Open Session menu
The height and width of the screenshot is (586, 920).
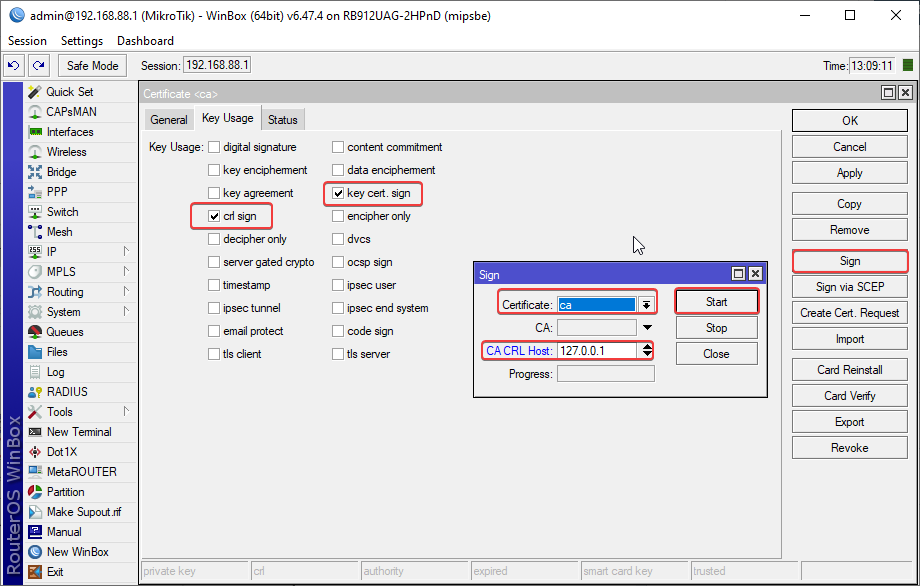(x=27, y=40)
